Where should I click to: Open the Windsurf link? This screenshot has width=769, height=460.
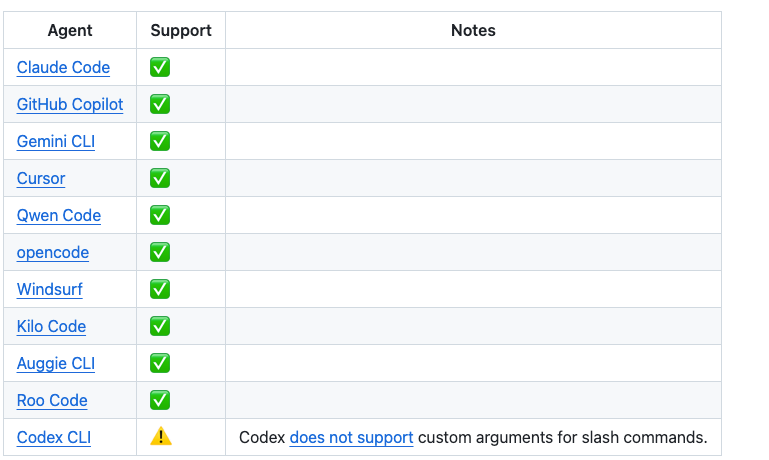(50, 290)
